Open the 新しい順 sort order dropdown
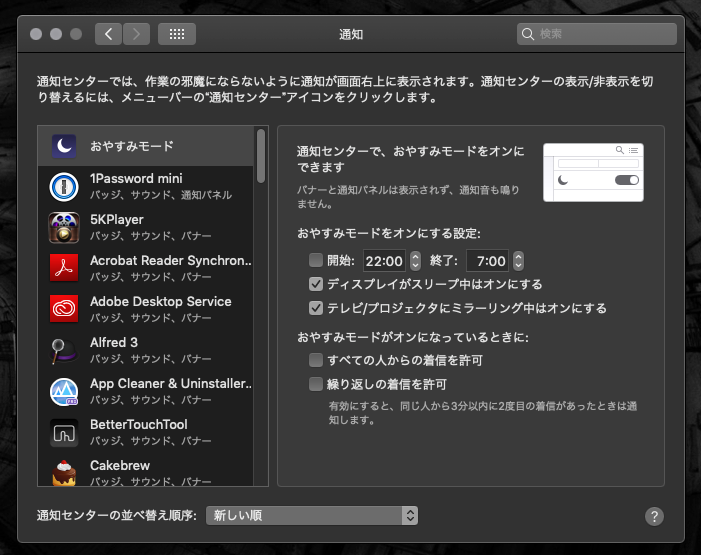Screen dimensions: 701x555 point(311,516)
